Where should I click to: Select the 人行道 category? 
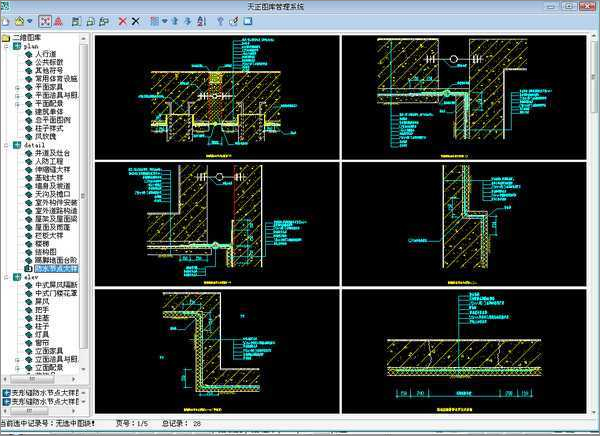pos(45,54)
